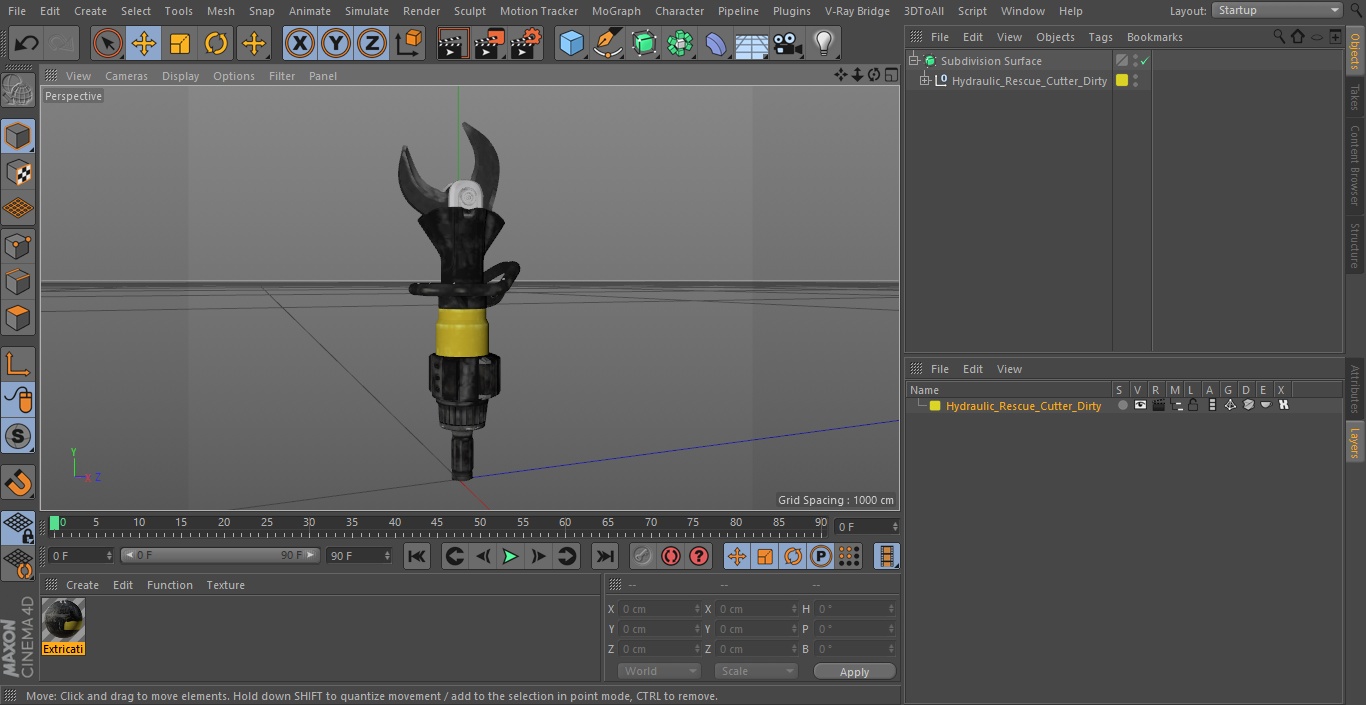Toggle layer Solo dot for Hydraulic_Rescue_Cutter_Dirty
Image resolution: width=1366 pixels, height=705 pixels.
click(1122, 406)
